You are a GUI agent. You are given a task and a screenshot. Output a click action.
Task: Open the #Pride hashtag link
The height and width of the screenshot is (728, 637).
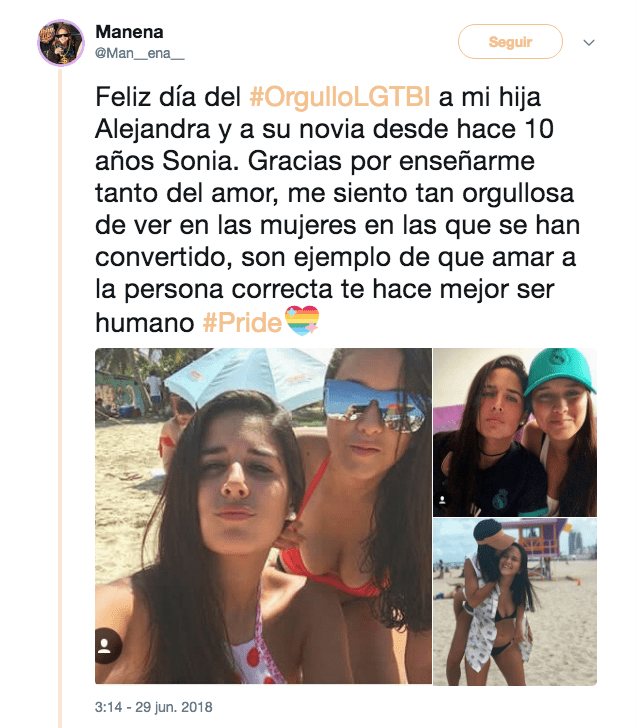pyautogui.click(x=242, y=322)
